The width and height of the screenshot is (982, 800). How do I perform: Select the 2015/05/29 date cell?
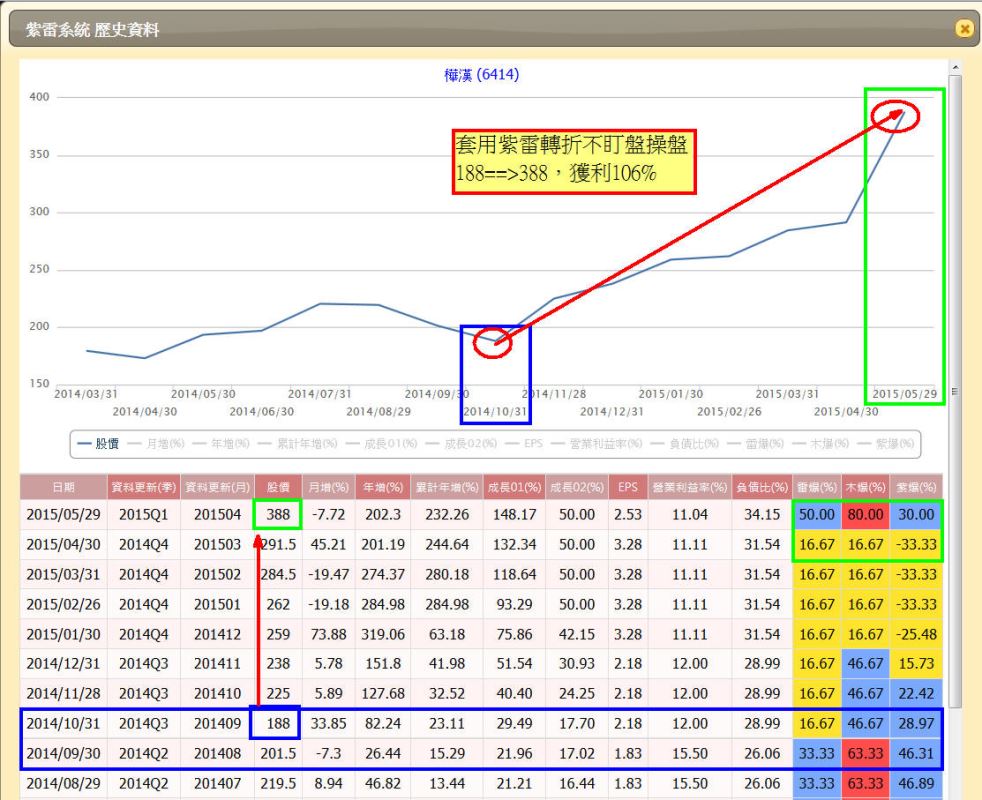(62, 513)
